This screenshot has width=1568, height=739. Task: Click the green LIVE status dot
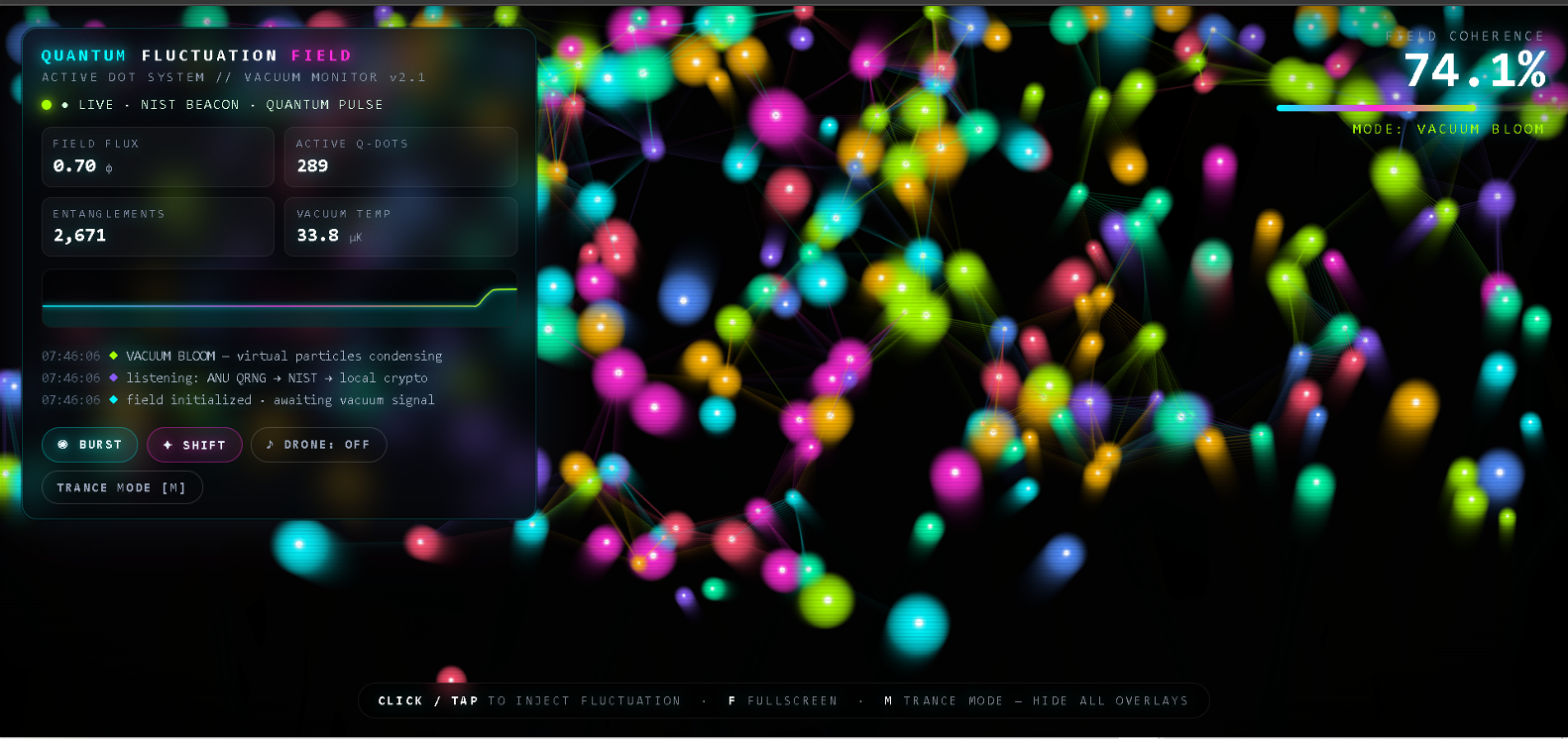(47, 105)
